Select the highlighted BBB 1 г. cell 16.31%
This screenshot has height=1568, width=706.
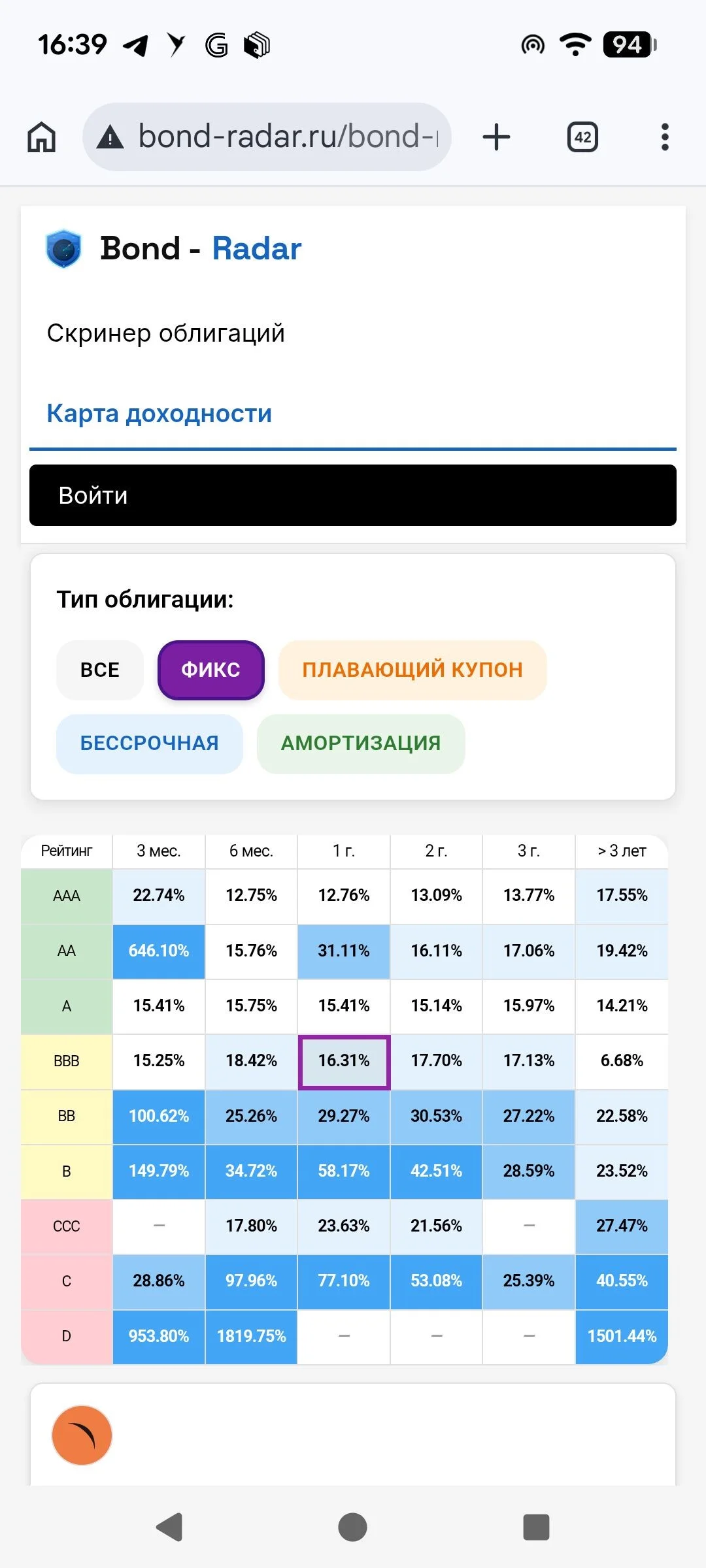point(344,1062)
